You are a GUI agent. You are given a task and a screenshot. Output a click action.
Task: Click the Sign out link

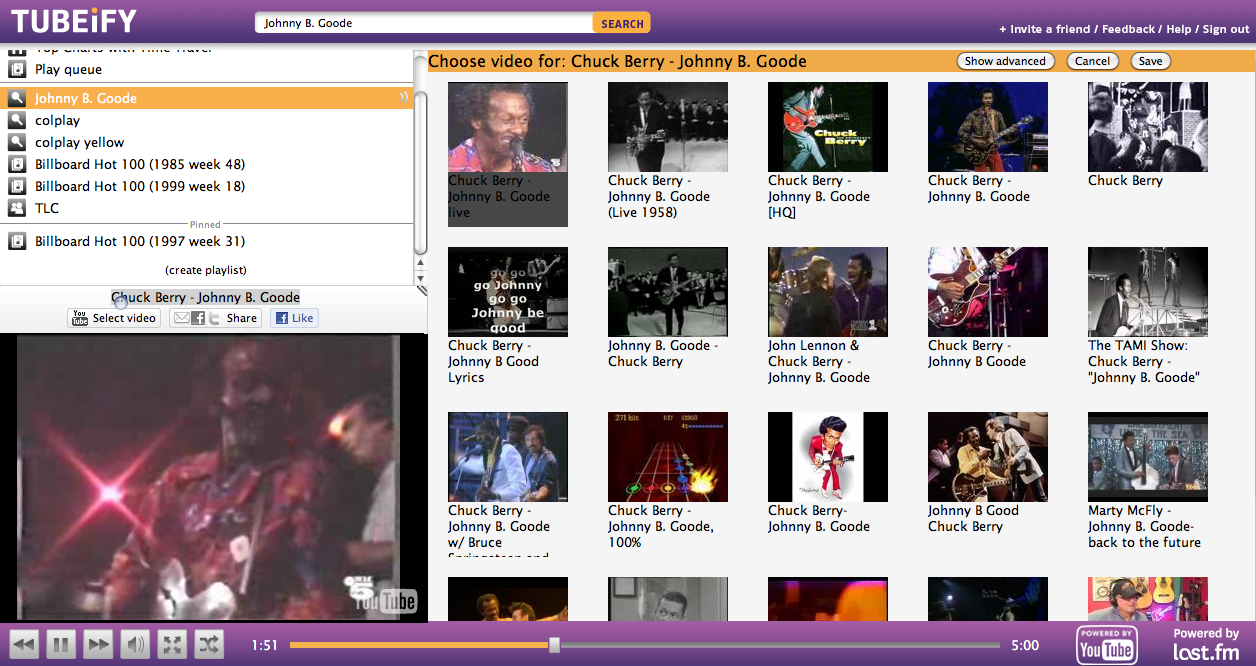(x=1226, y=29)
